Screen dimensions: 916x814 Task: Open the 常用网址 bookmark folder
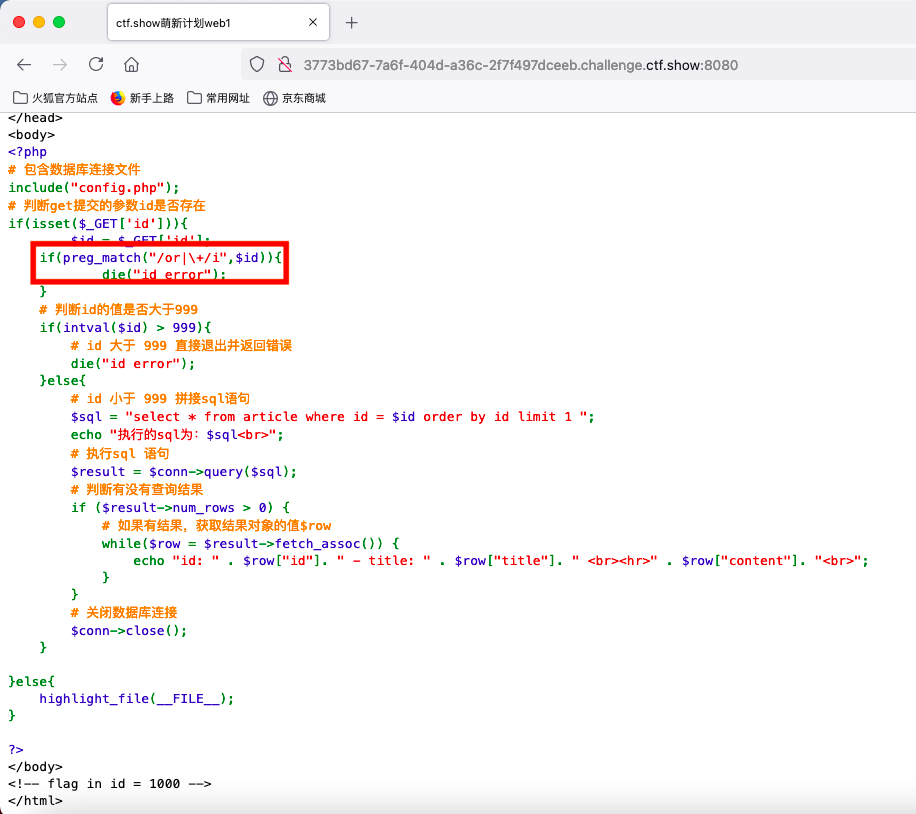click(218, 98)
